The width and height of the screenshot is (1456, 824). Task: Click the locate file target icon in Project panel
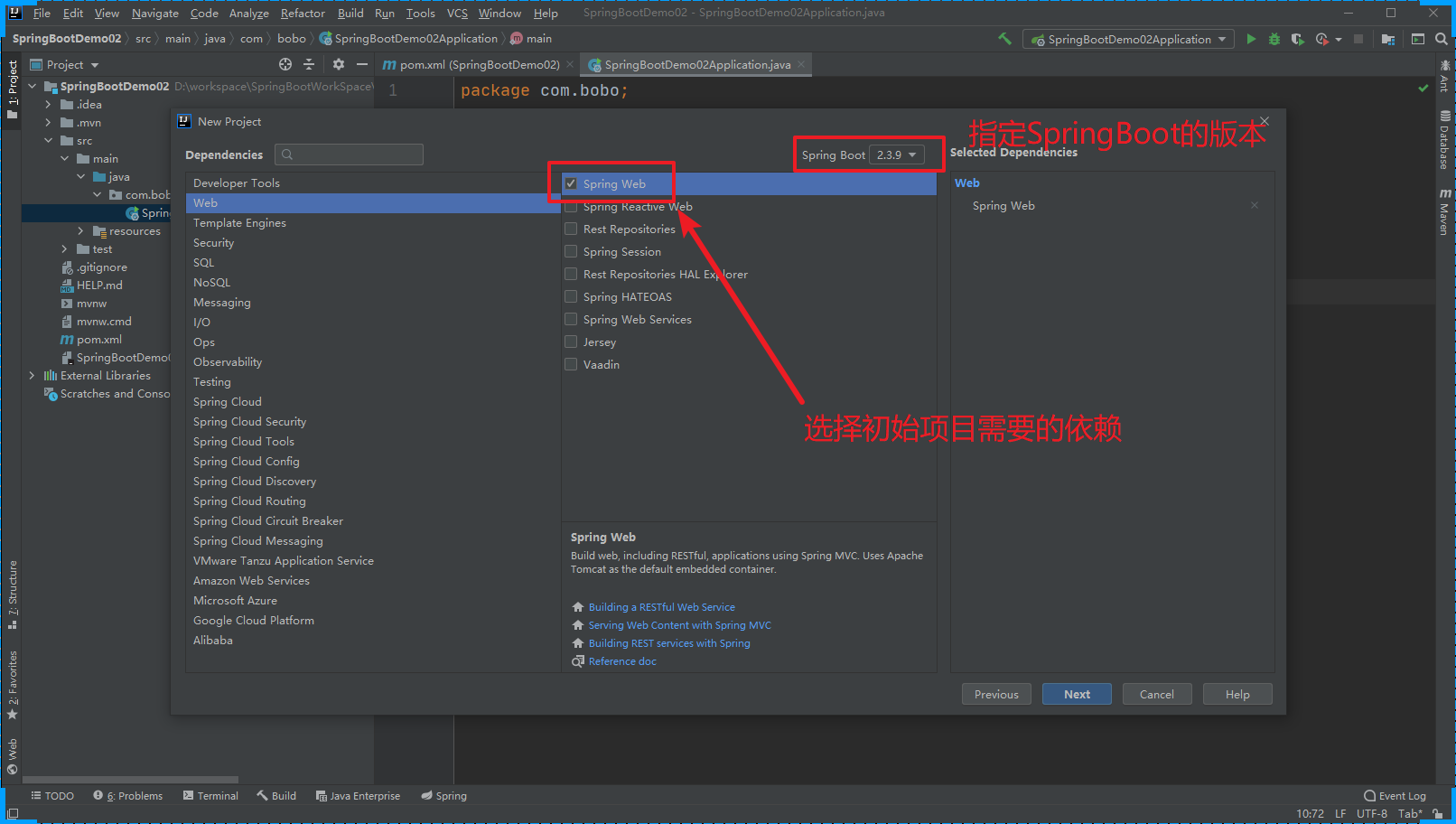(285, 64)
